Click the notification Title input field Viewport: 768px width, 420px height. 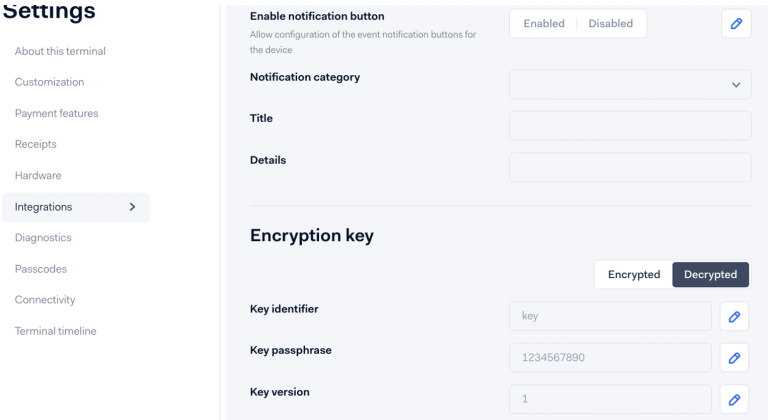(630, 125)
